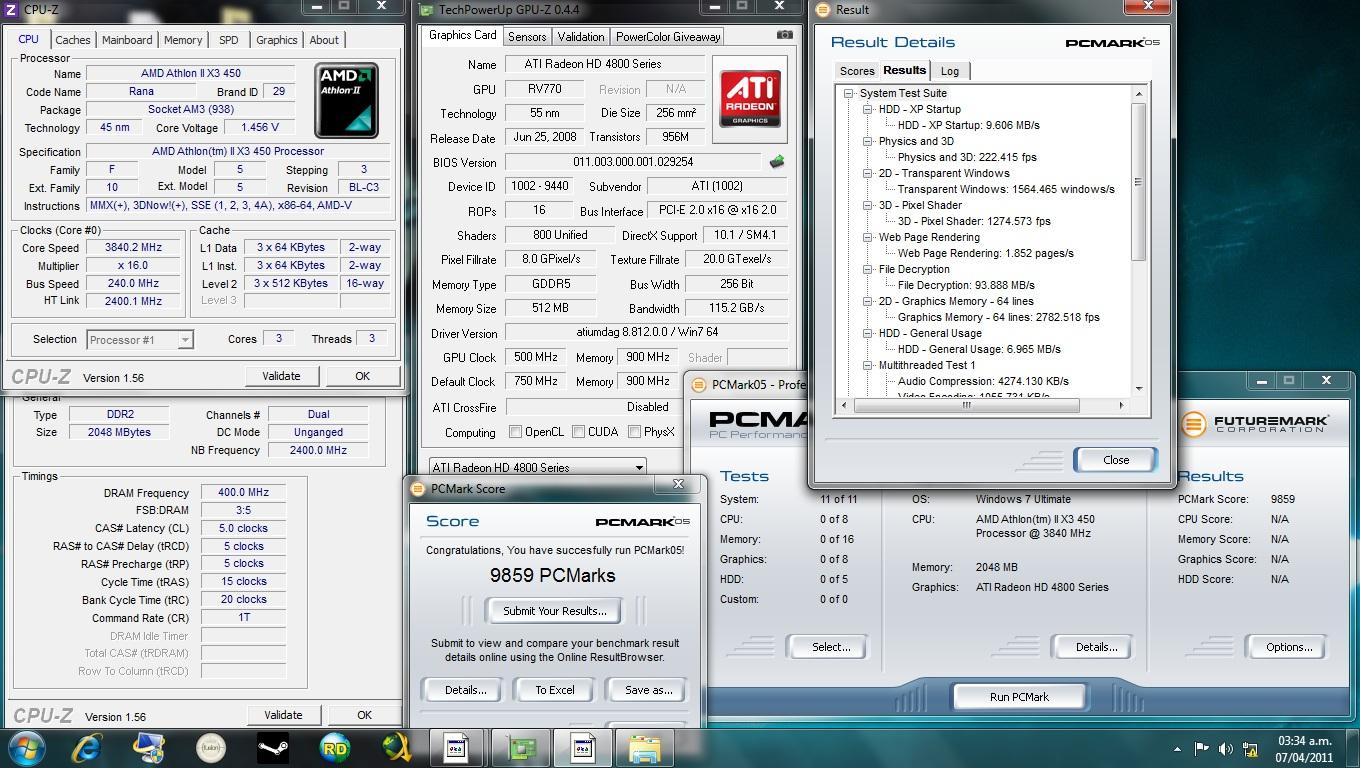Collapse the HDD - XP Startup node
This screenshot has height=768, width=1360.
coord(868,109)
